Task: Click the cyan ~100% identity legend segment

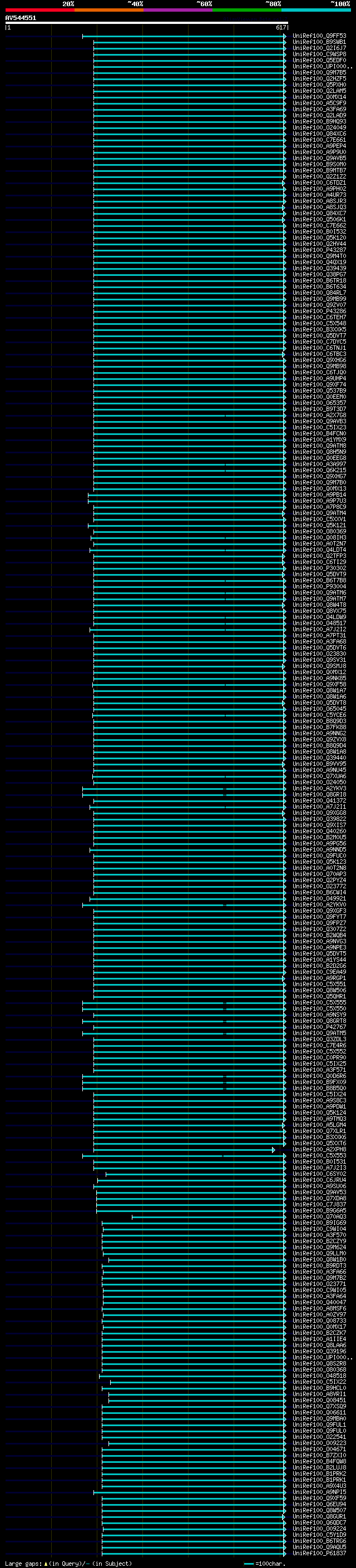Action: (316, 10)
